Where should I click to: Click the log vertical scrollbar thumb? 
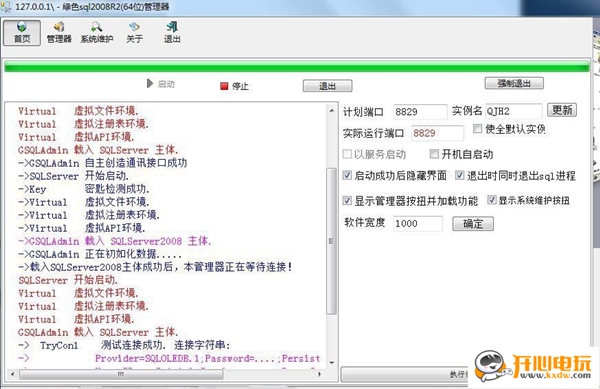coord(331,241)
